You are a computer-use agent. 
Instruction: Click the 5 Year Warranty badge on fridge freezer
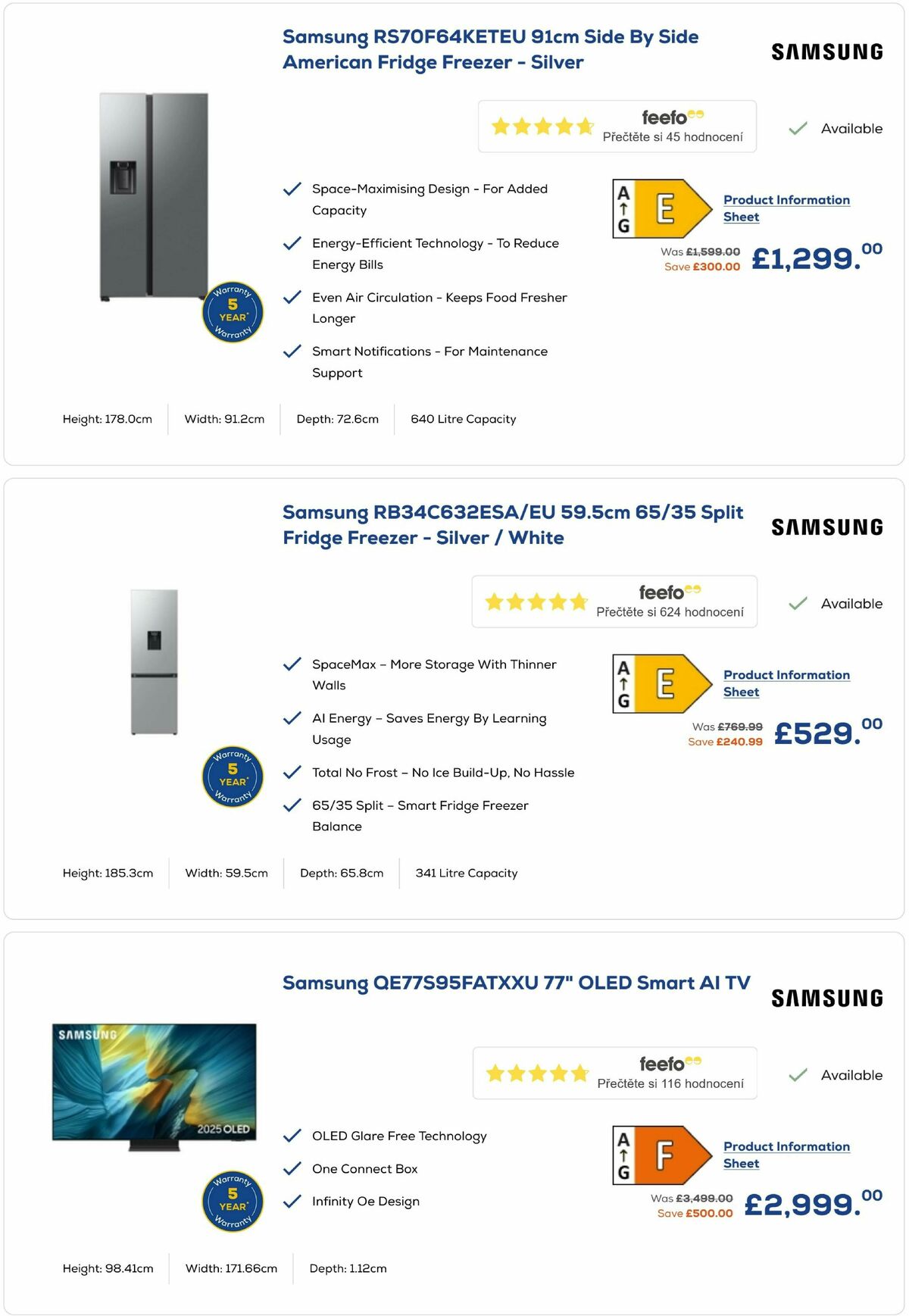232,313
